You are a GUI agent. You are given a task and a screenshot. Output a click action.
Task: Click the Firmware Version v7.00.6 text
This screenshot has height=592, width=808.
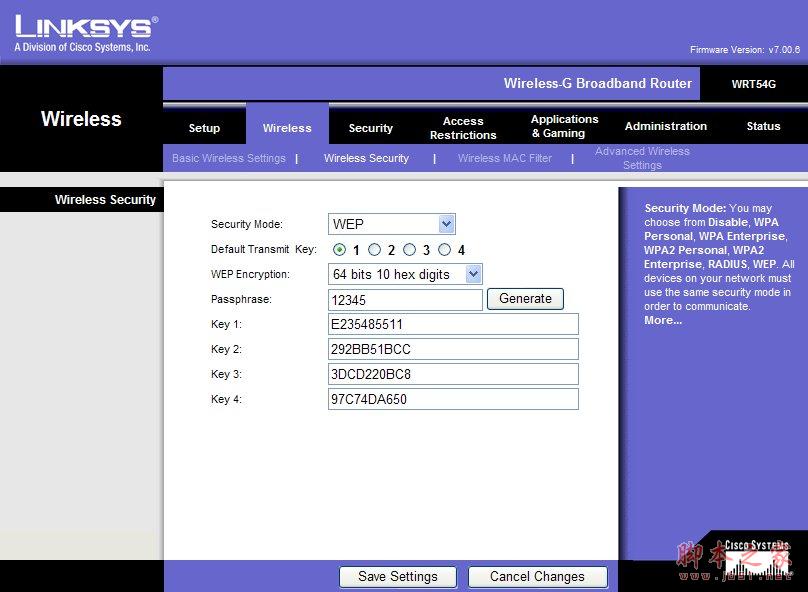point(745,49)
